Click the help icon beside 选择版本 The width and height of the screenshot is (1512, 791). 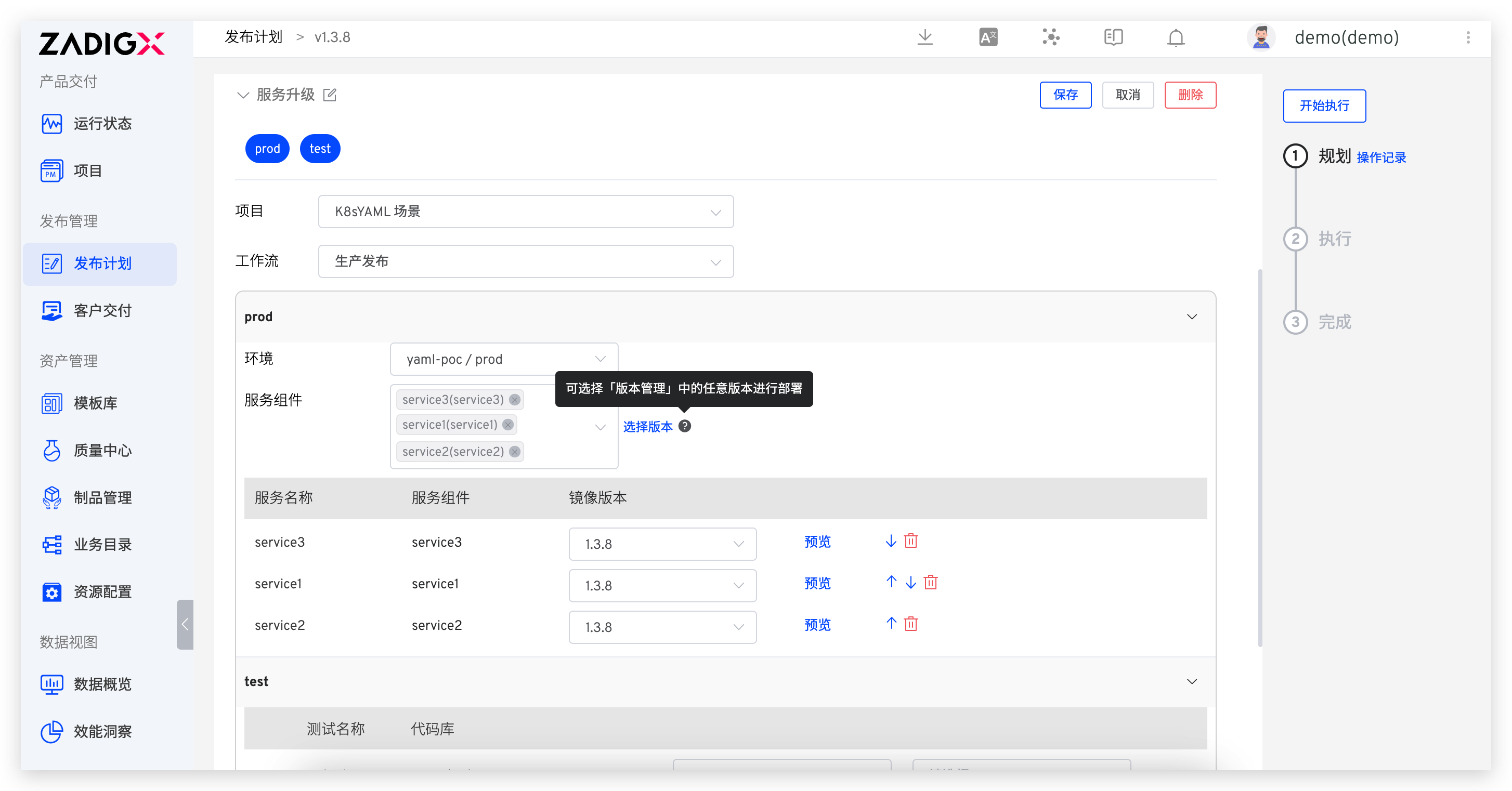pyautogui.click(x=684, y=427)
